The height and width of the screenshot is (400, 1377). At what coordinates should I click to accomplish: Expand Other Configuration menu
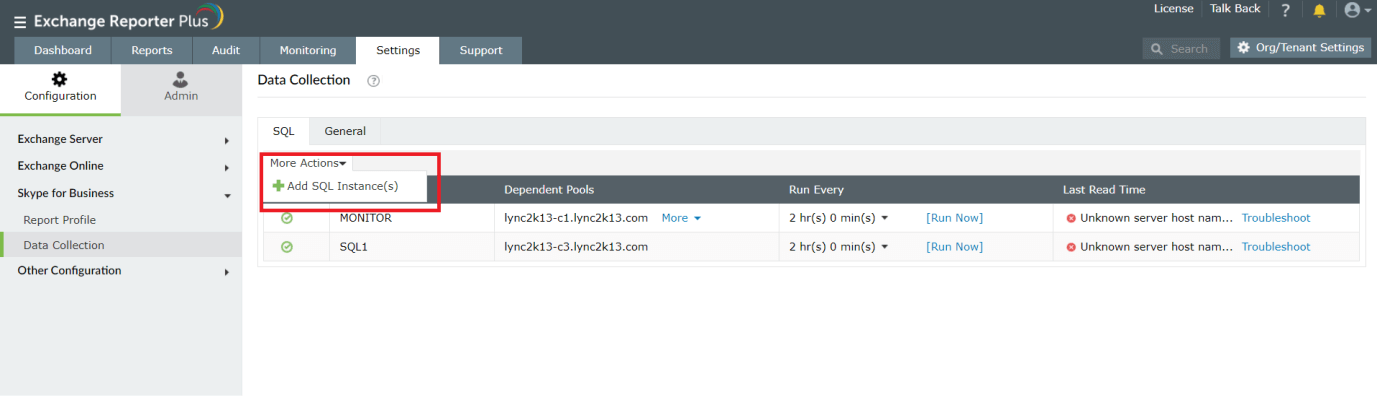[x=121, y=271]
